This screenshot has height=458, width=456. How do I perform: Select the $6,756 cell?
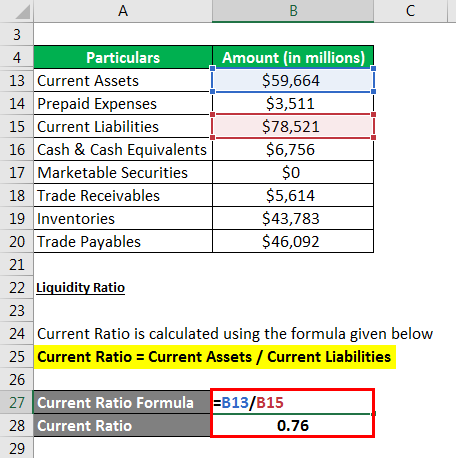[x=293, y=149]
